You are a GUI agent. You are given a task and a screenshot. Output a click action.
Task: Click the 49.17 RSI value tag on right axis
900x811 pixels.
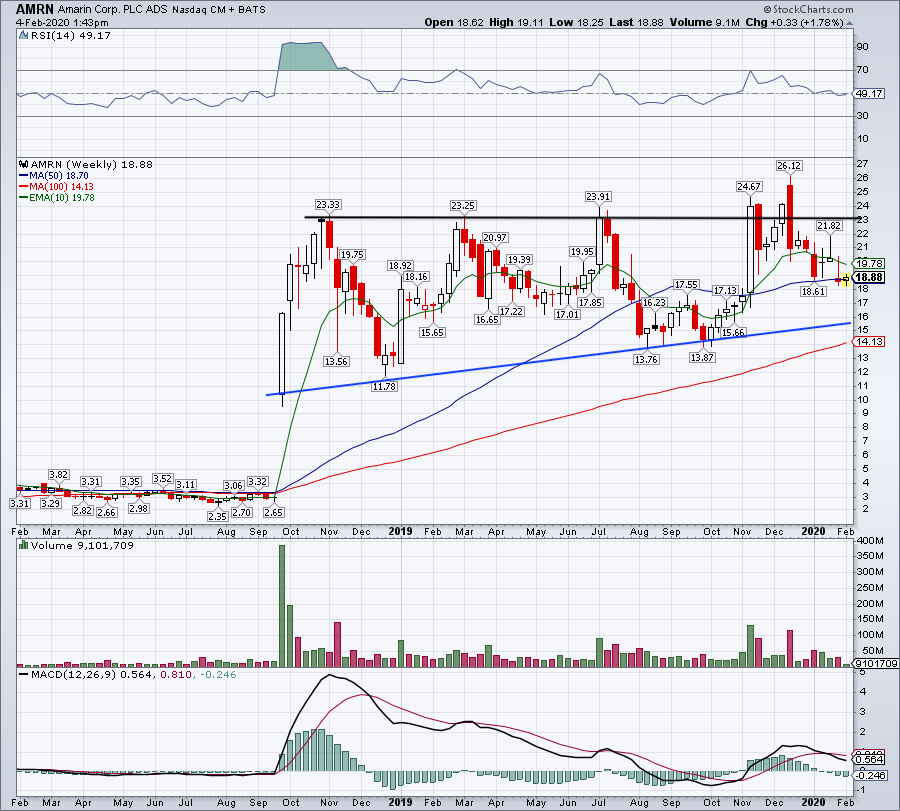pos(869,94)
